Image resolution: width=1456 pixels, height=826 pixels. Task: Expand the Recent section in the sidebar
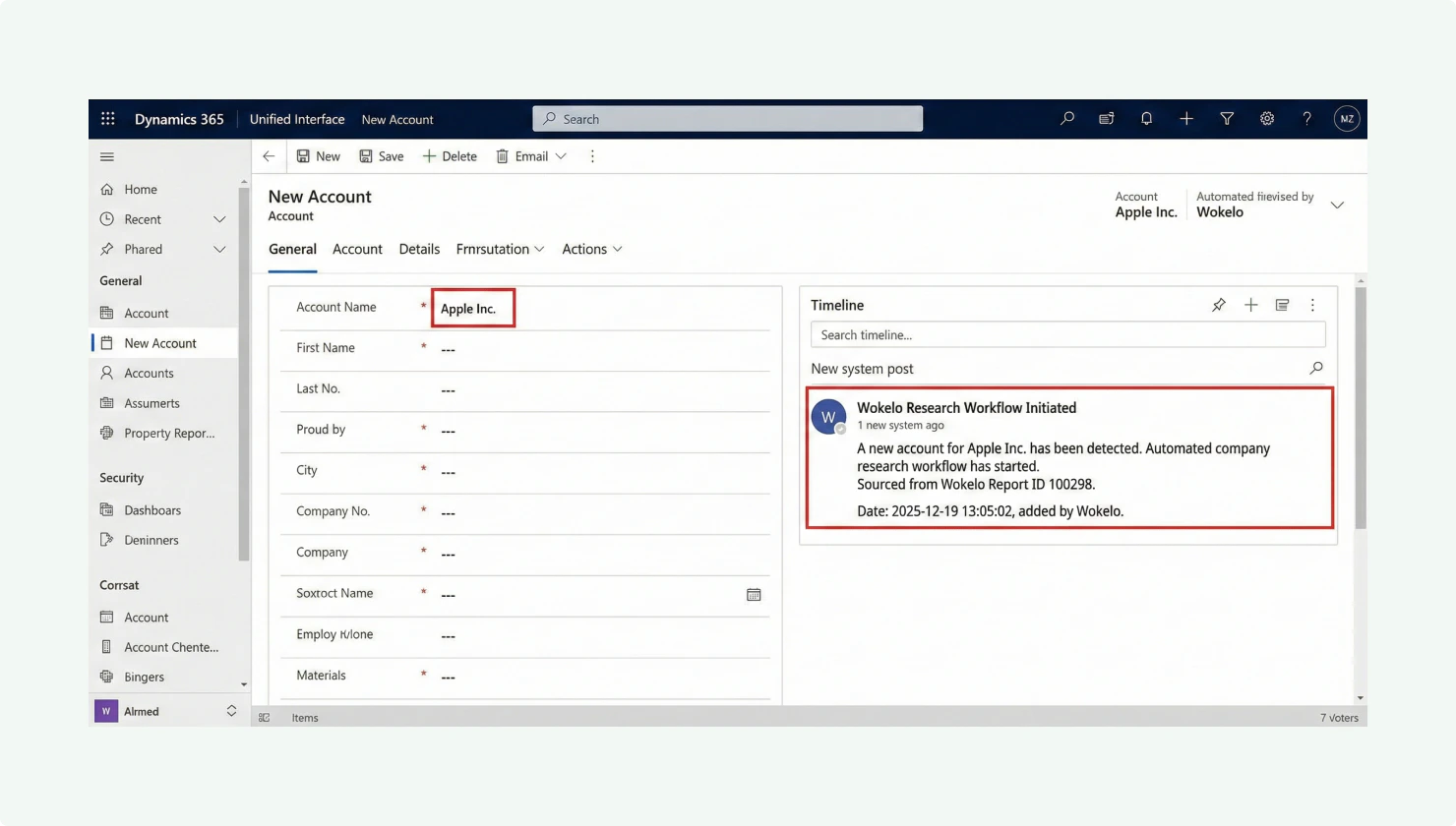coord(219,219)
